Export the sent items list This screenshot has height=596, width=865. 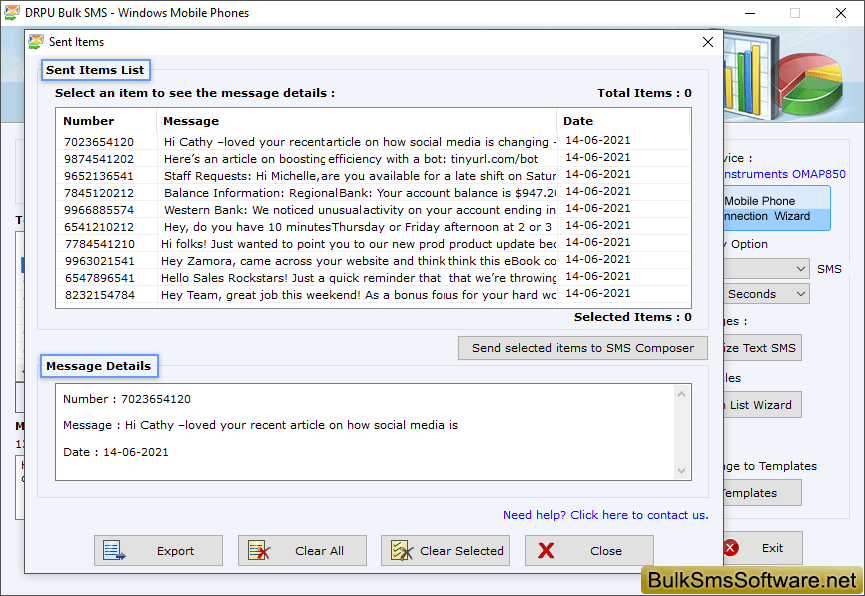point(158,550)
